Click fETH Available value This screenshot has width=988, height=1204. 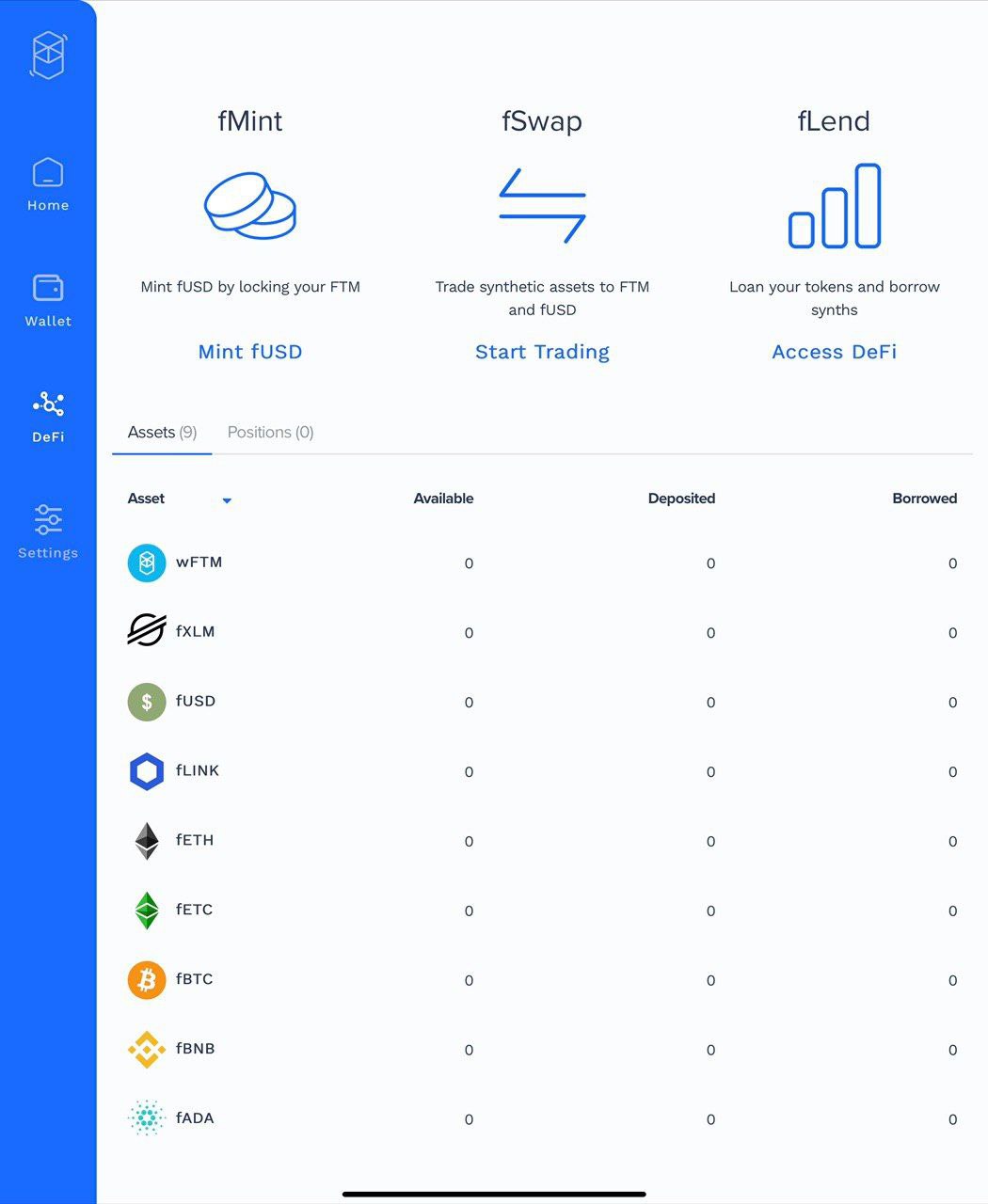[x=469, y=842]
